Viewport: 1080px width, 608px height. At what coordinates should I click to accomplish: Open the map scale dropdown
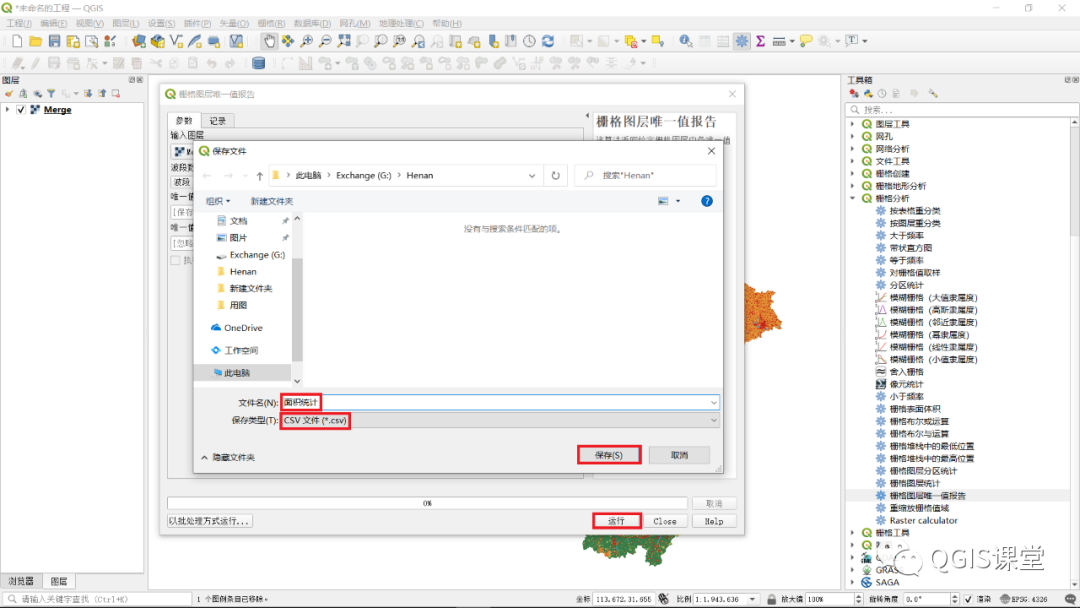[753, 599]
